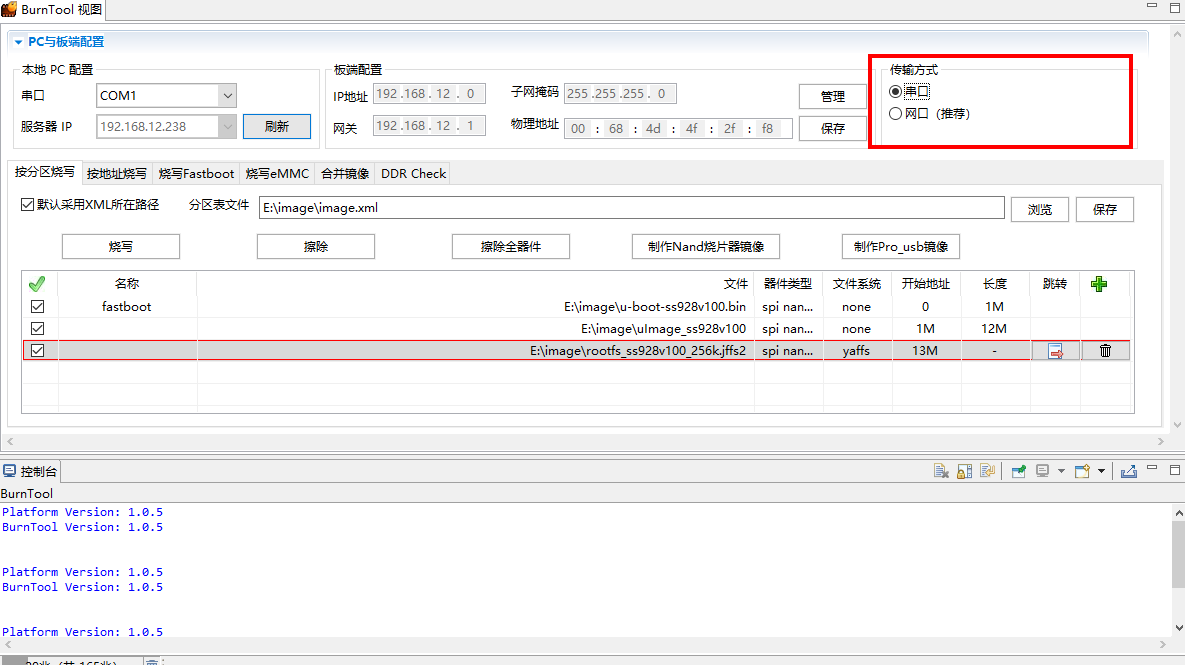Uncheck the fastboot partition checkbox

point(38,307)
